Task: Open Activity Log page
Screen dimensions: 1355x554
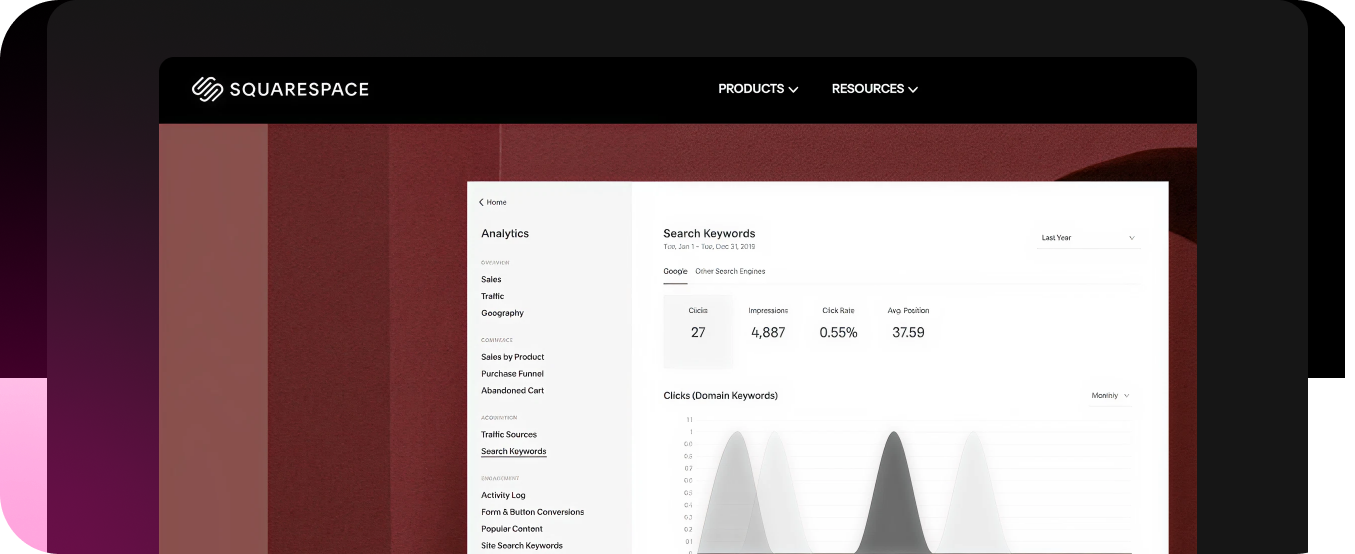Action: (503, 496)
